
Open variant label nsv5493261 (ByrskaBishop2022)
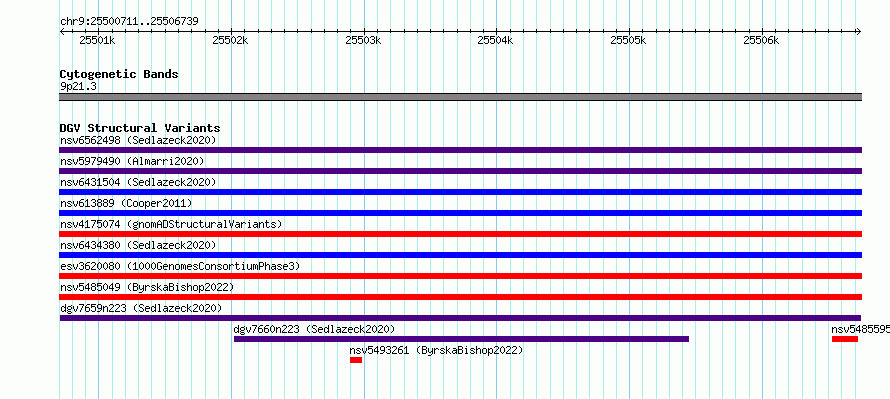tap(436, 350)
